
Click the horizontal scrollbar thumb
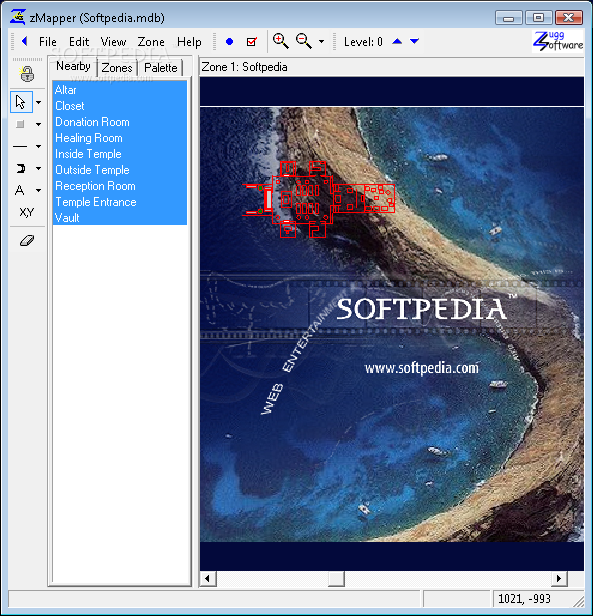tap(336, 579)
